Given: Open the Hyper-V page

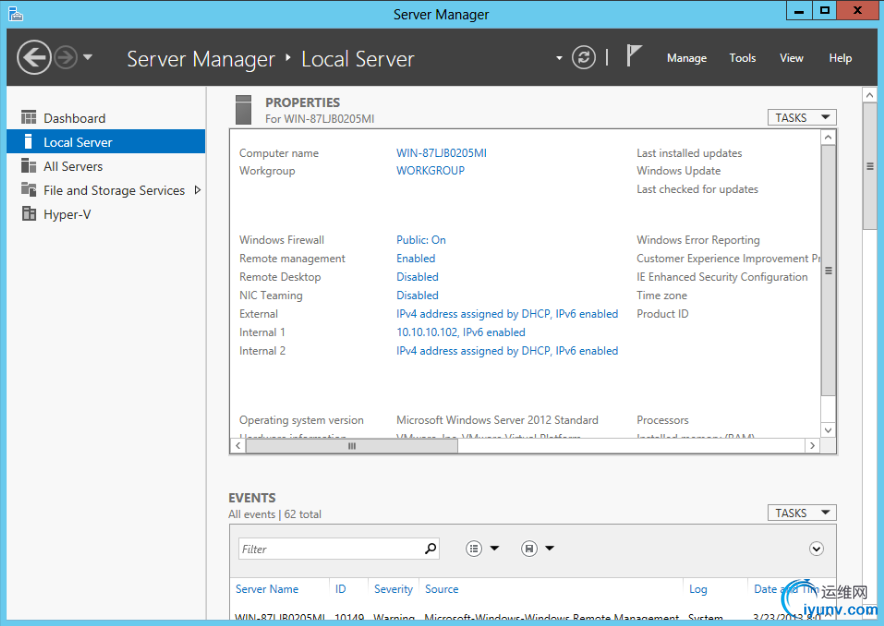Looking at the screenshot, I should coord(106,214).
